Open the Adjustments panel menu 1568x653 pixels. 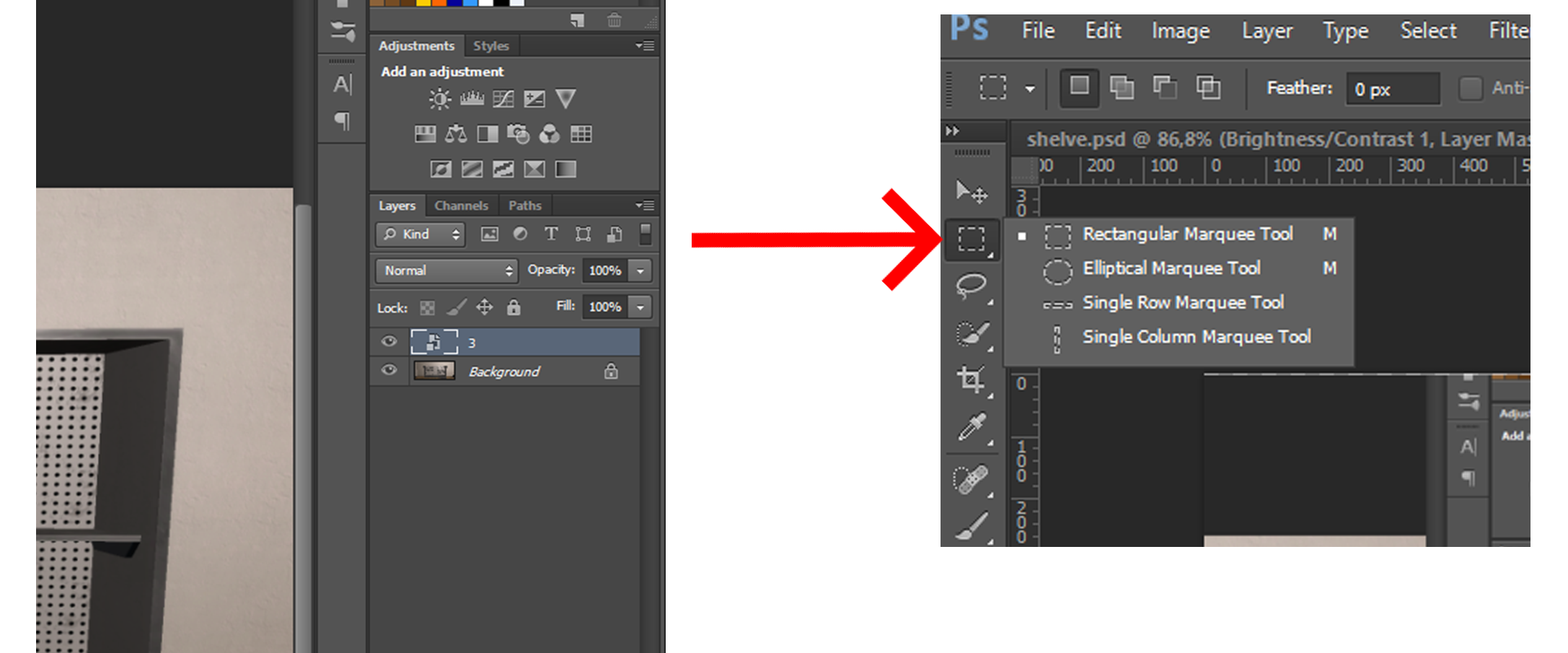646,45
